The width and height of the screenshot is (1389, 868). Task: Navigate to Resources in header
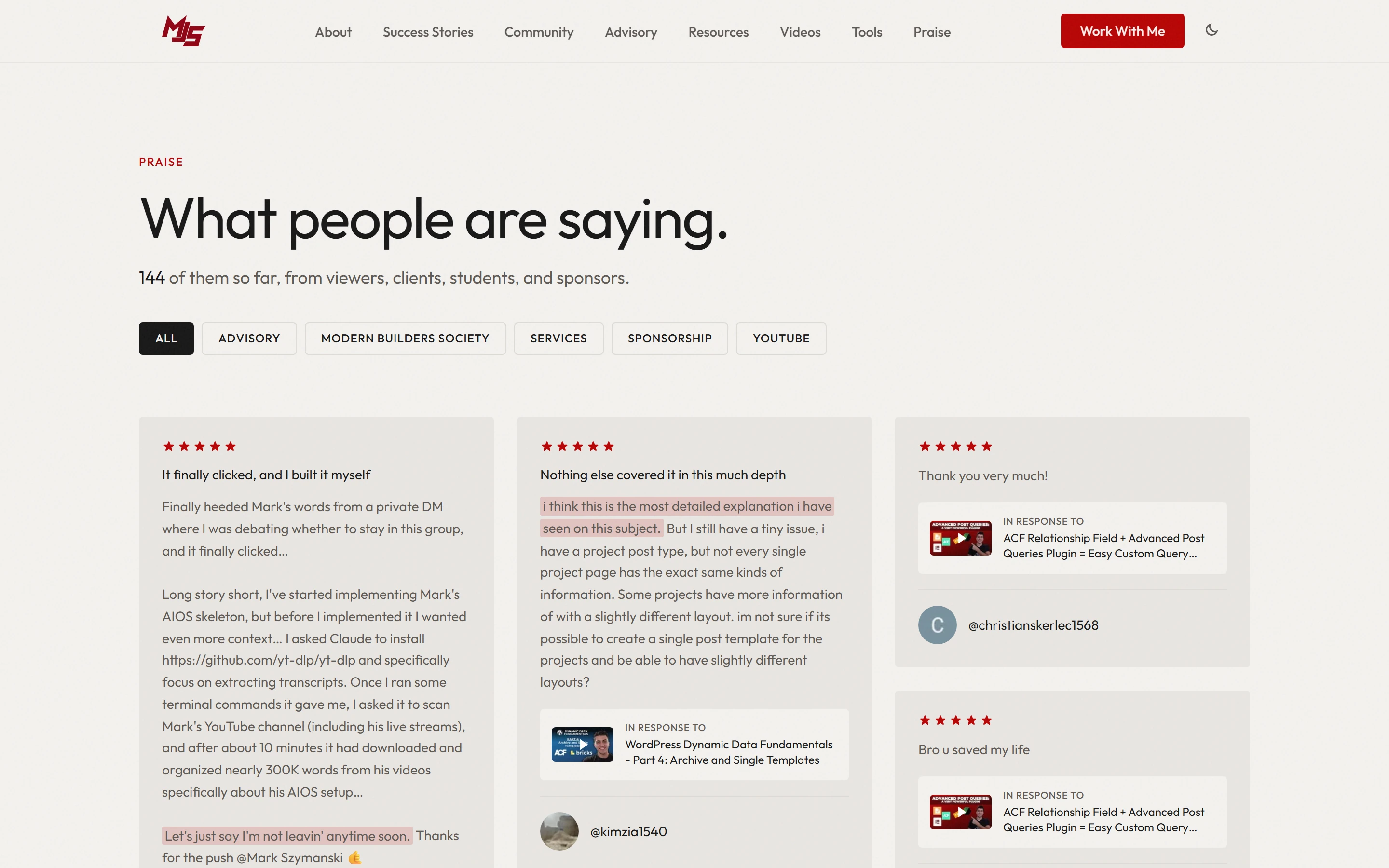coord(718,32)
